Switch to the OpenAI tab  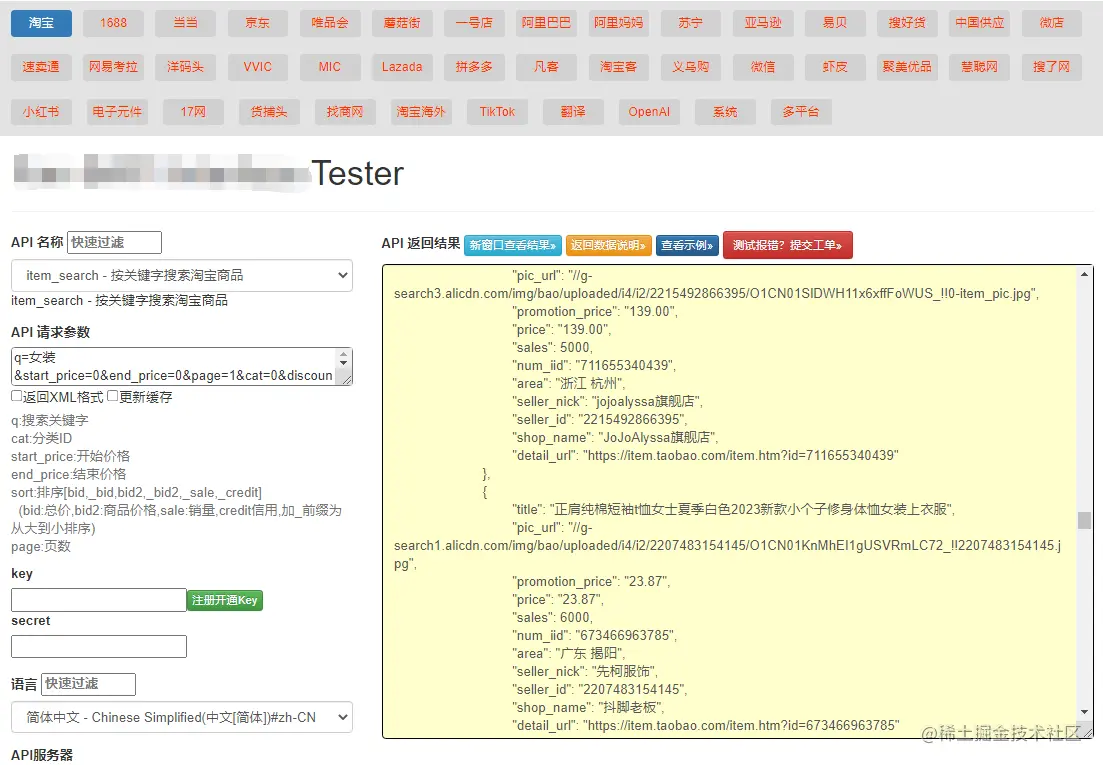(x=649, y=112)
